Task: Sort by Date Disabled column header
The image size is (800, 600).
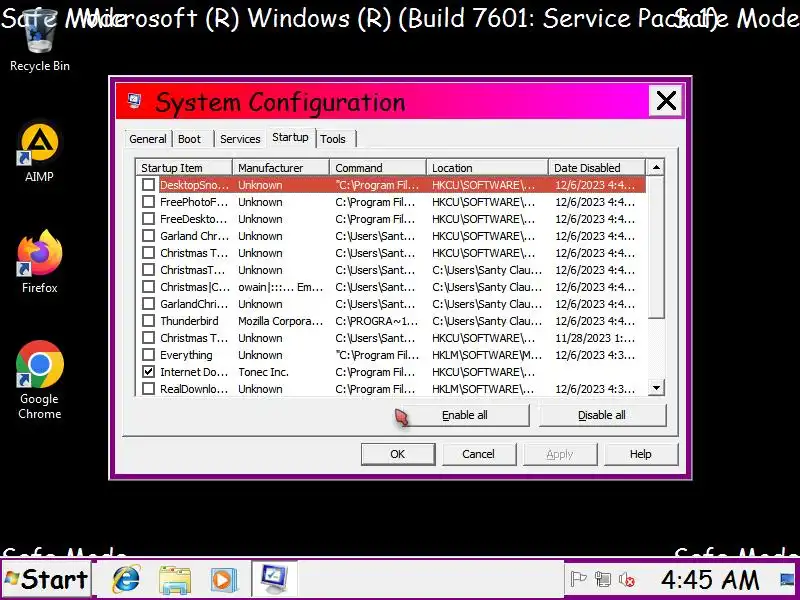Action: pyautogui.click(x=596, y=167)
